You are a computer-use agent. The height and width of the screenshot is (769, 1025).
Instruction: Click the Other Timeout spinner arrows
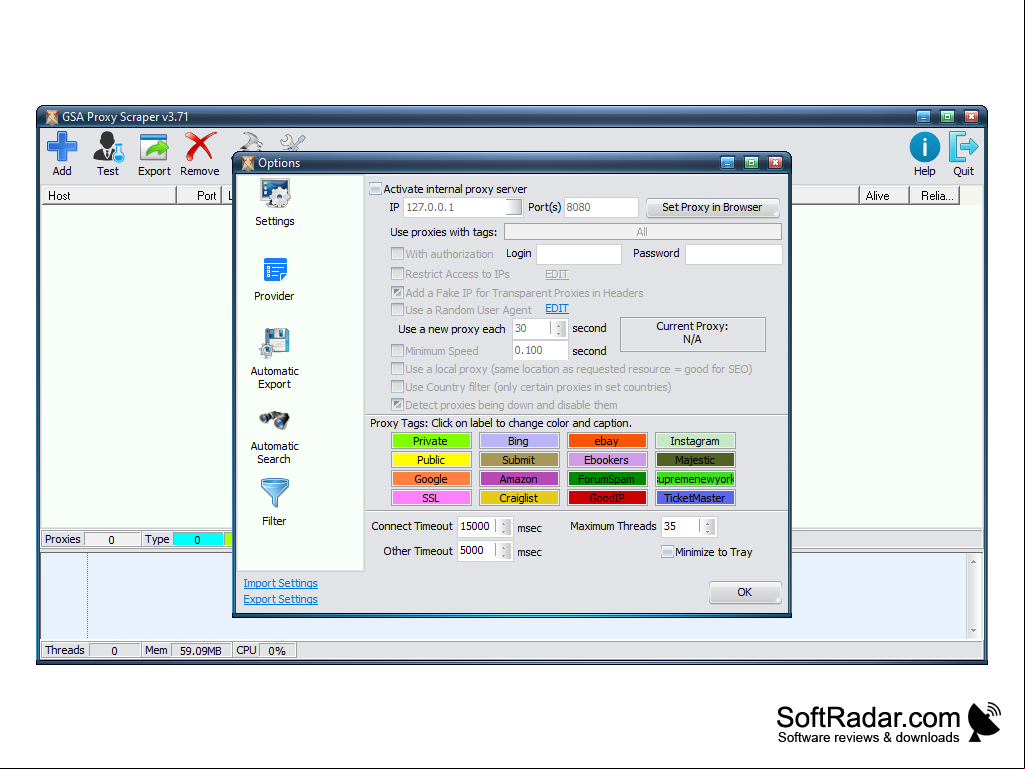pyautogui.click(x=504, y=551)
